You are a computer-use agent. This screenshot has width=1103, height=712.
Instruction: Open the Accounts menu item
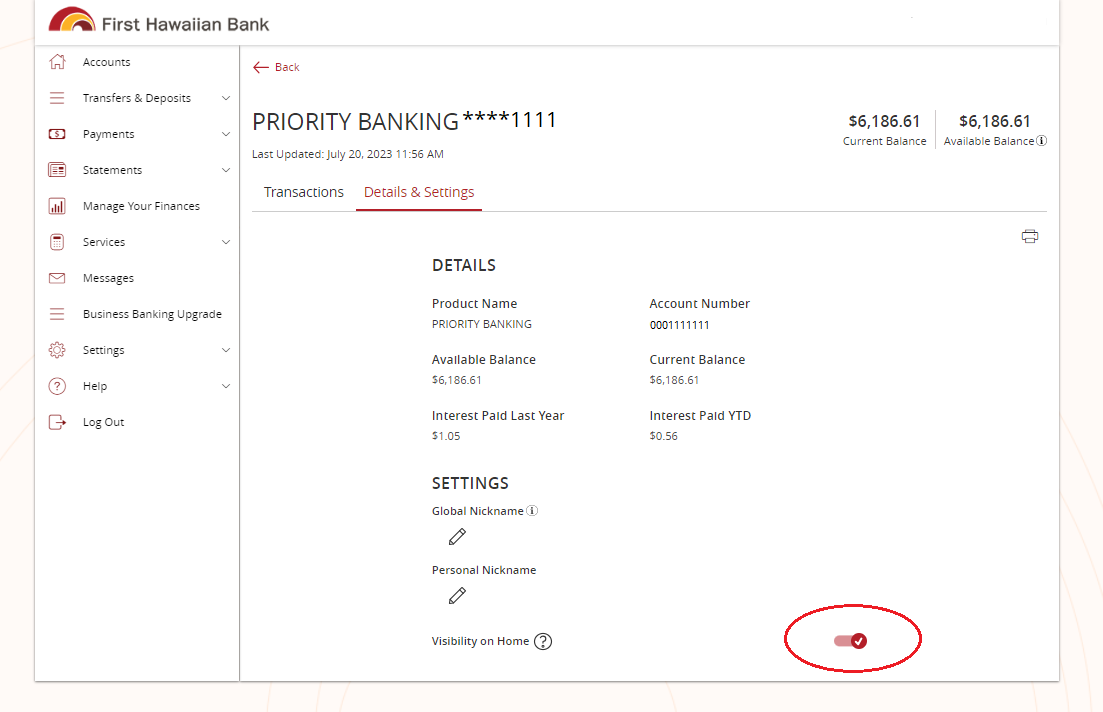coord(106,62)
